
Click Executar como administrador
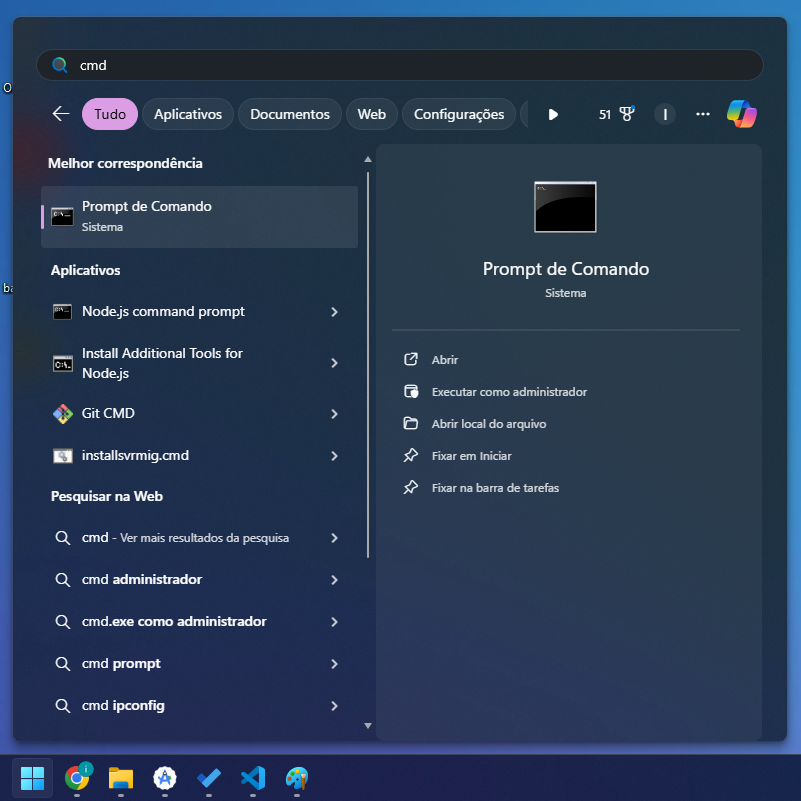pos(508,392)
